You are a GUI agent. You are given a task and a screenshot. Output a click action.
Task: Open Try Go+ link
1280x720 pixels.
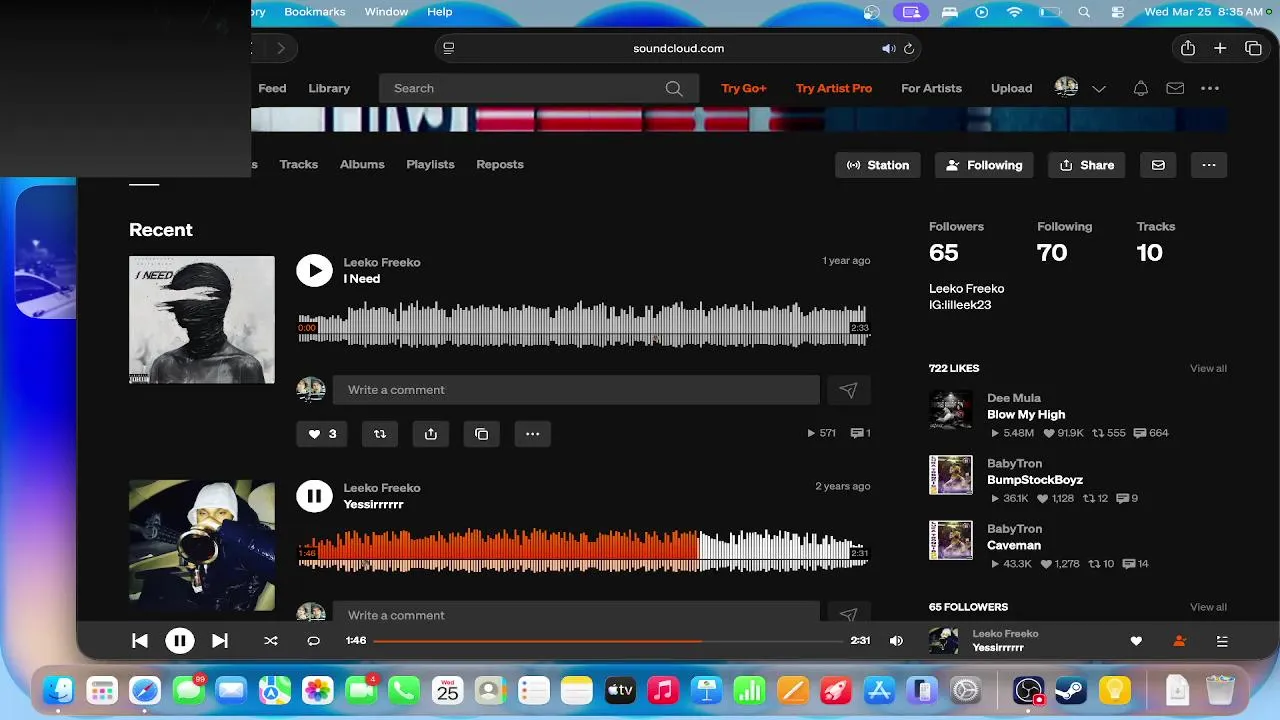tap(744, 88)
